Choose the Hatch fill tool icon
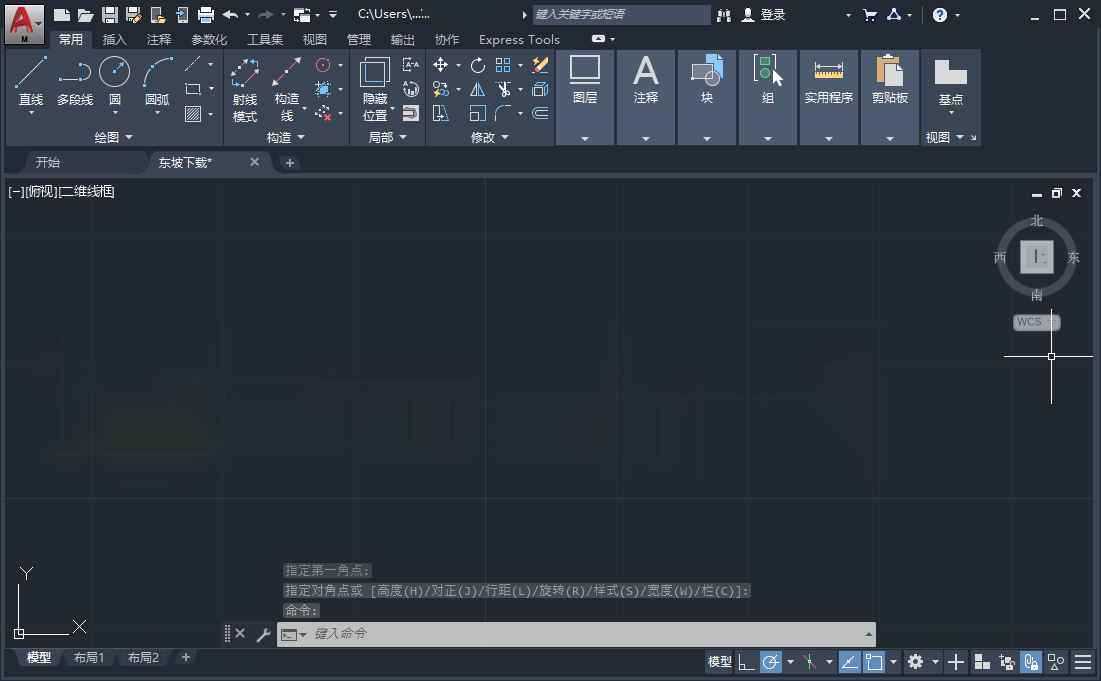Image resolution: width=1101 pixels, height=681 pixels. (x=193, y=114)
